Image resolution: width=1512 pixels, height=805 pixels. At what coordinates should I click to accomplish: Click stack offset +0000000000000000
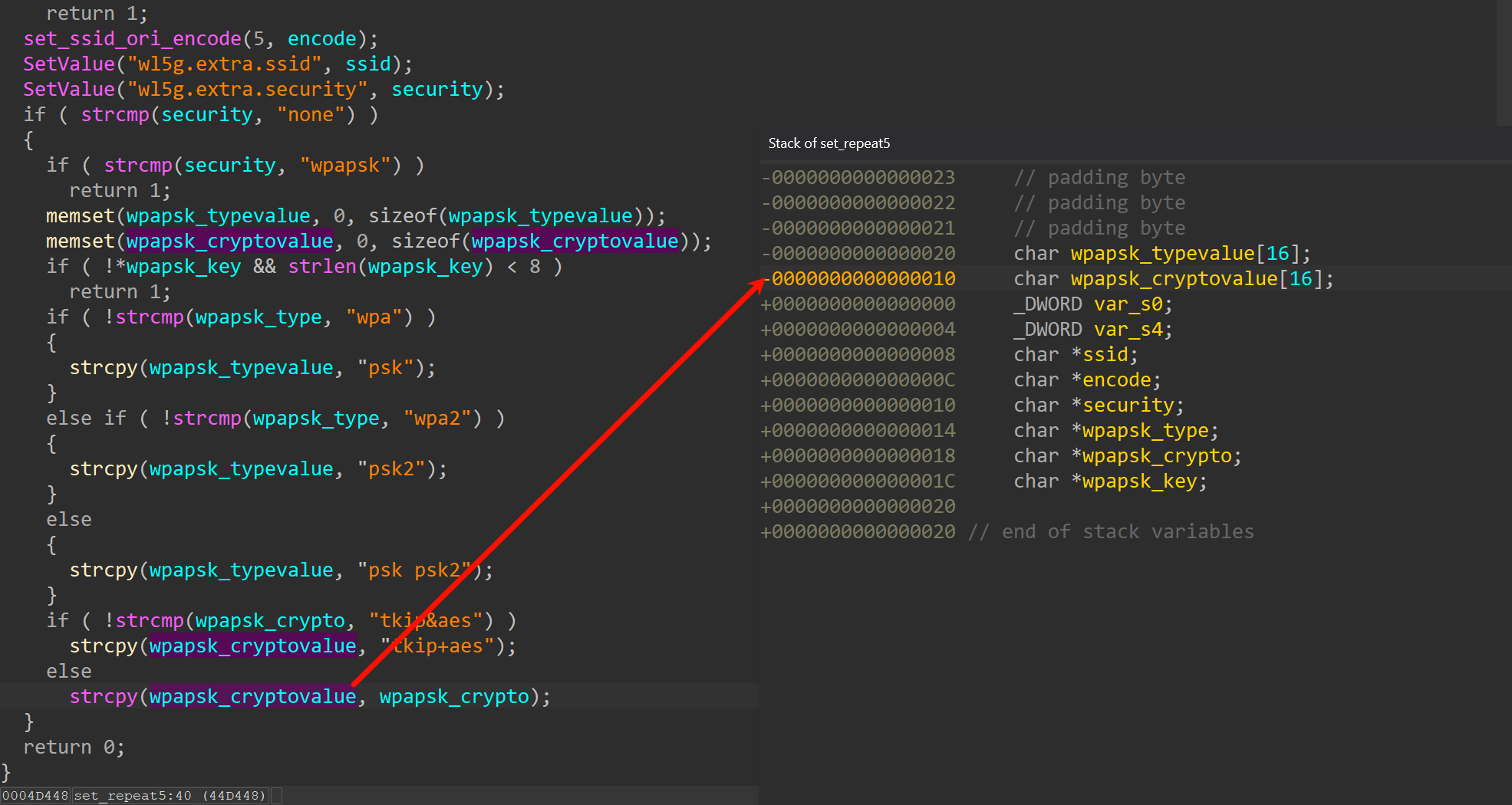point(858,304)
